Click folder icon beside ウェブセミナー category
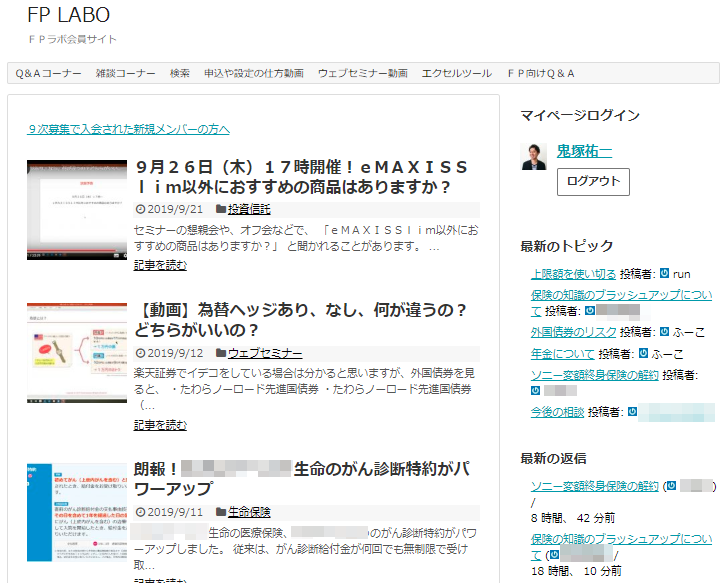Image resolution: width=724 pixels, height=583 pixels. point(221,353)
